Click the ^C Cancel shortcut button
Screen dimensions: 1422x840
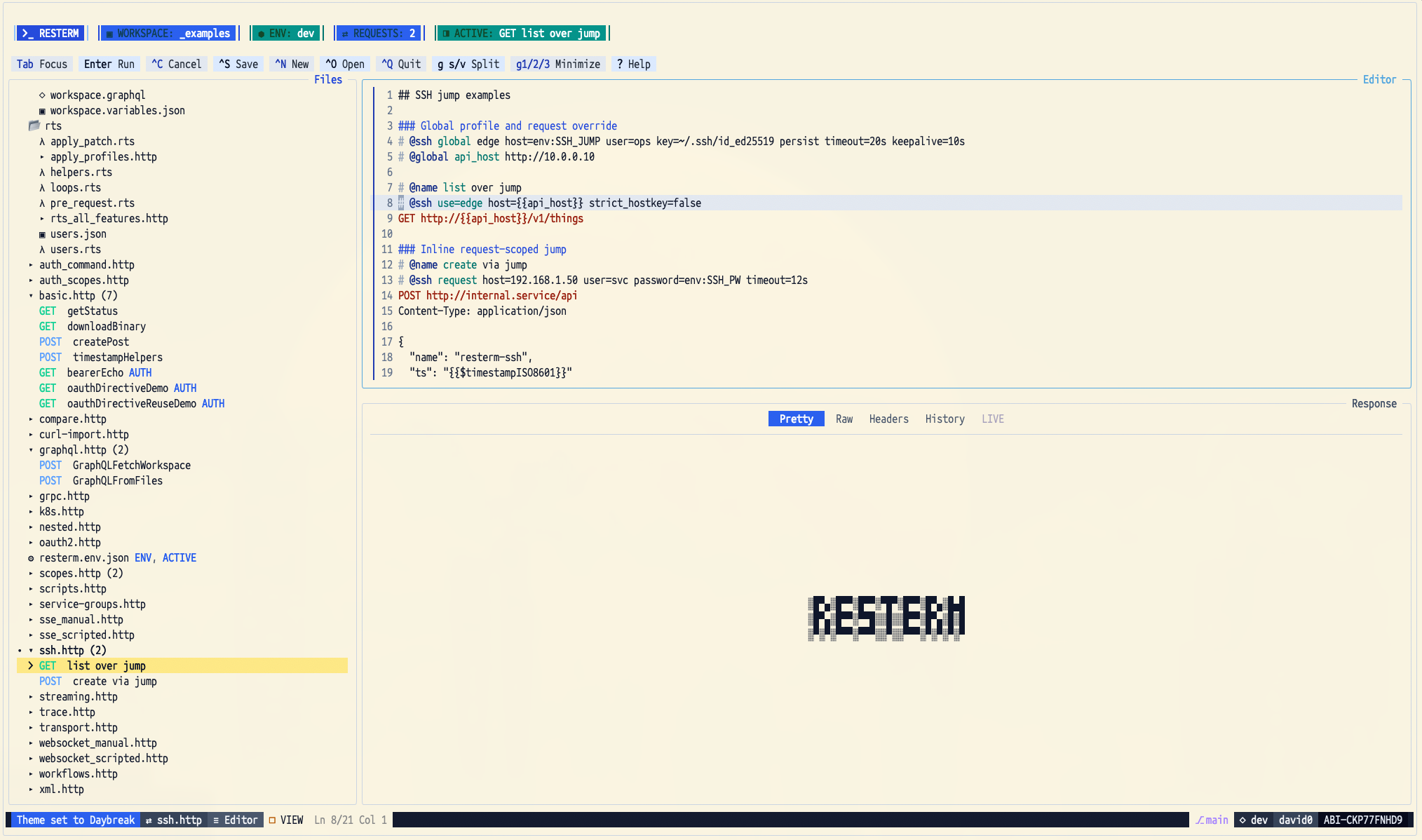coord(177,64)
